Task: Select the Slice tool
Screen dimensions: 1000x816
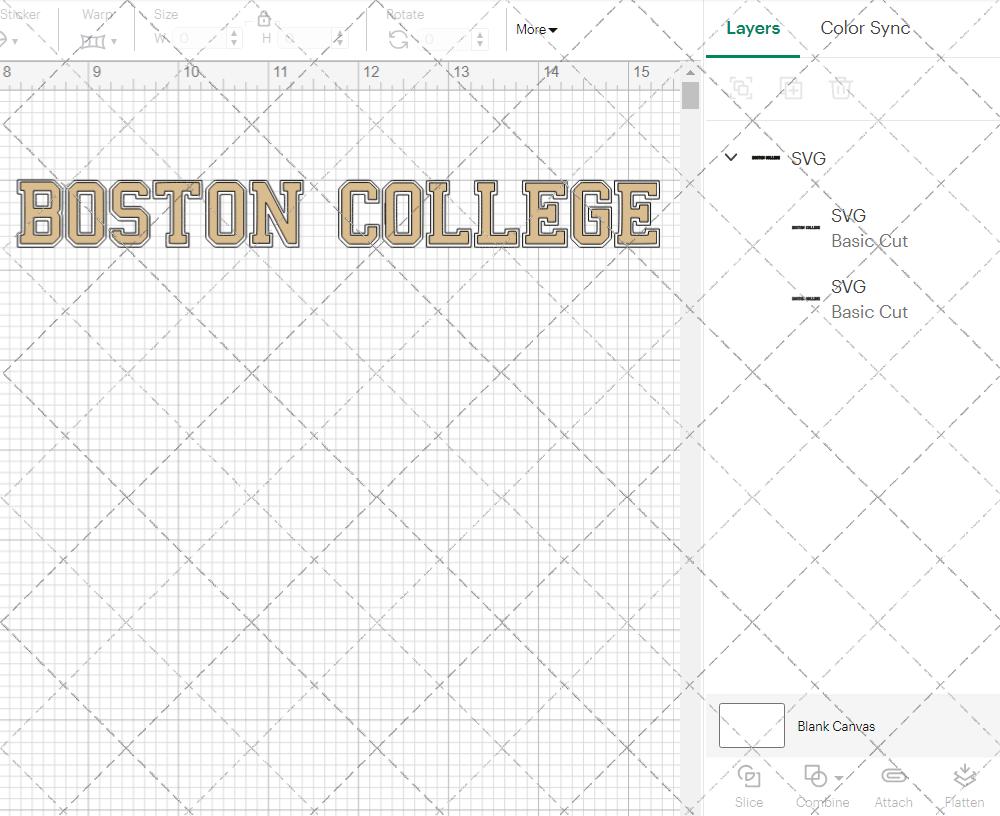Action: click(x=749, y=785)
